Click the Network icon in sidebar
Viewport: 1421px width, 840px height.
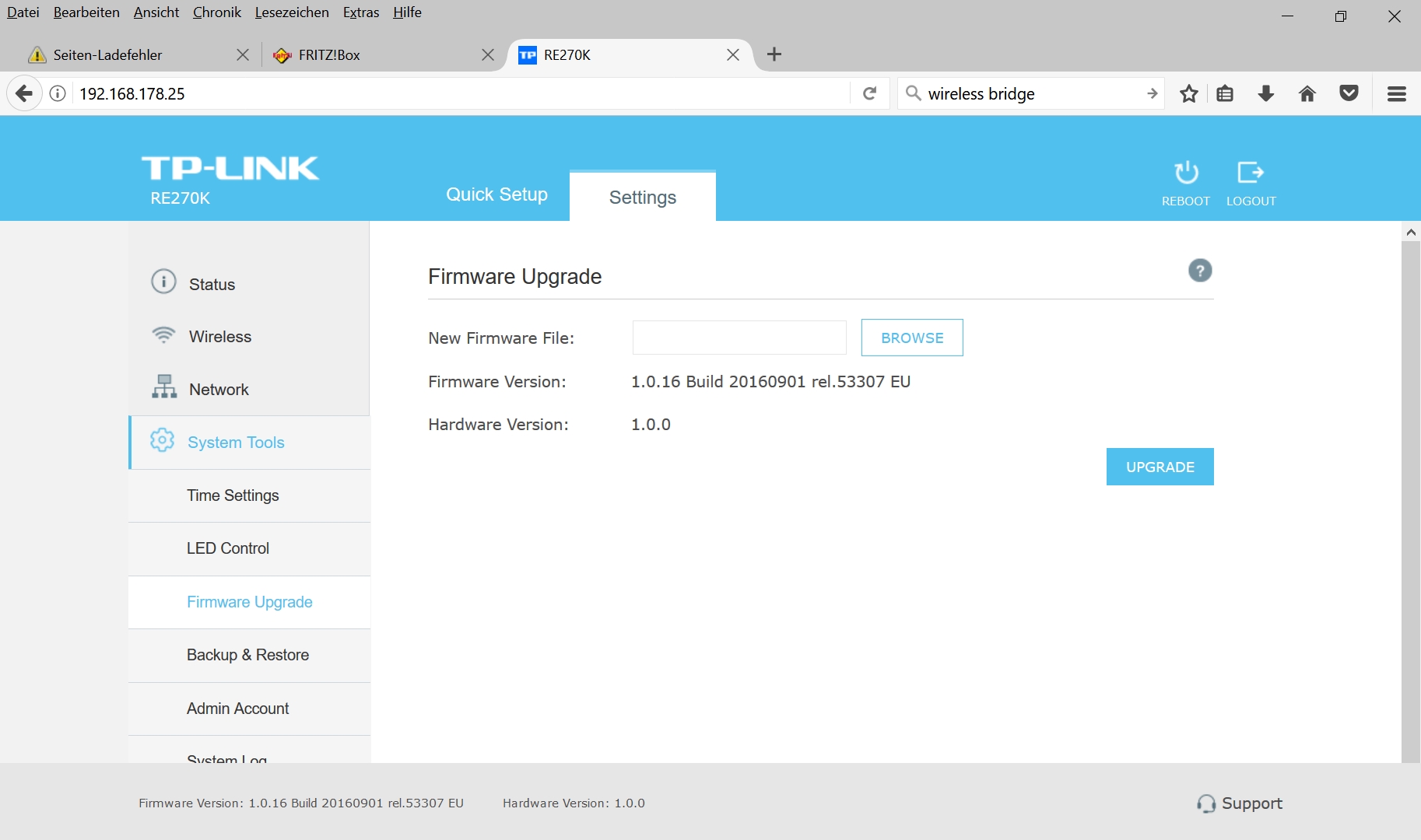[164, 387]
